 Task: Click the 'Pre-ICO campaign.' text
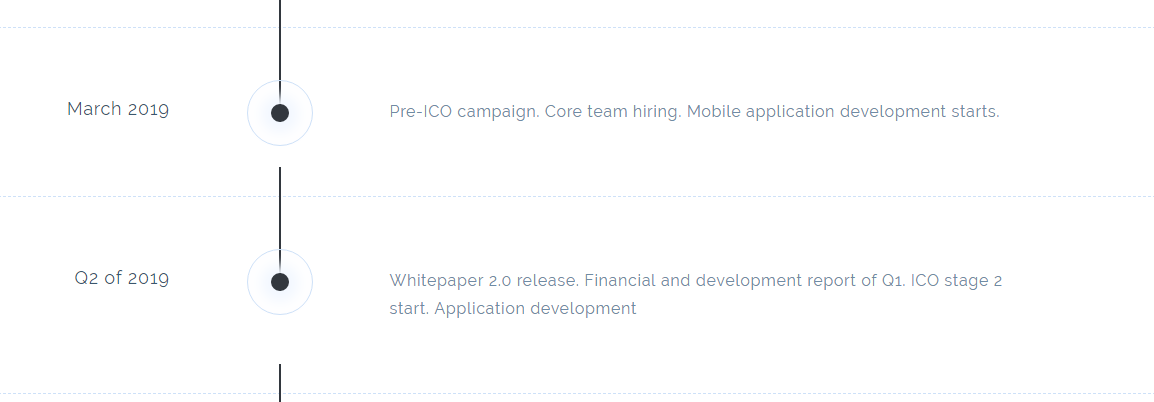[x=464, y=112]
